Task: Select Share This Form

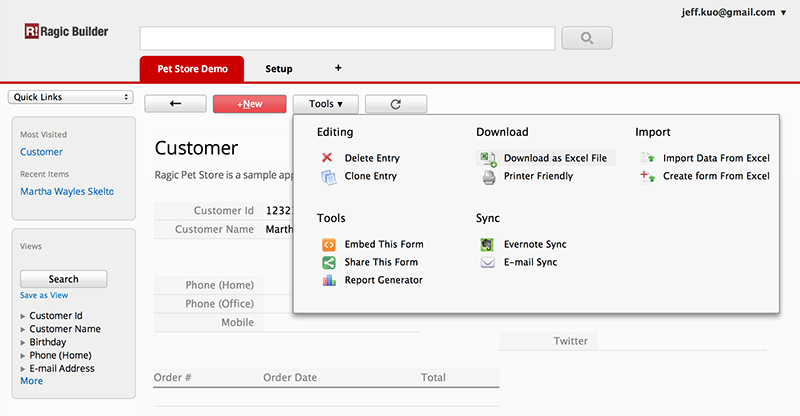Action: tap(381, 262)
